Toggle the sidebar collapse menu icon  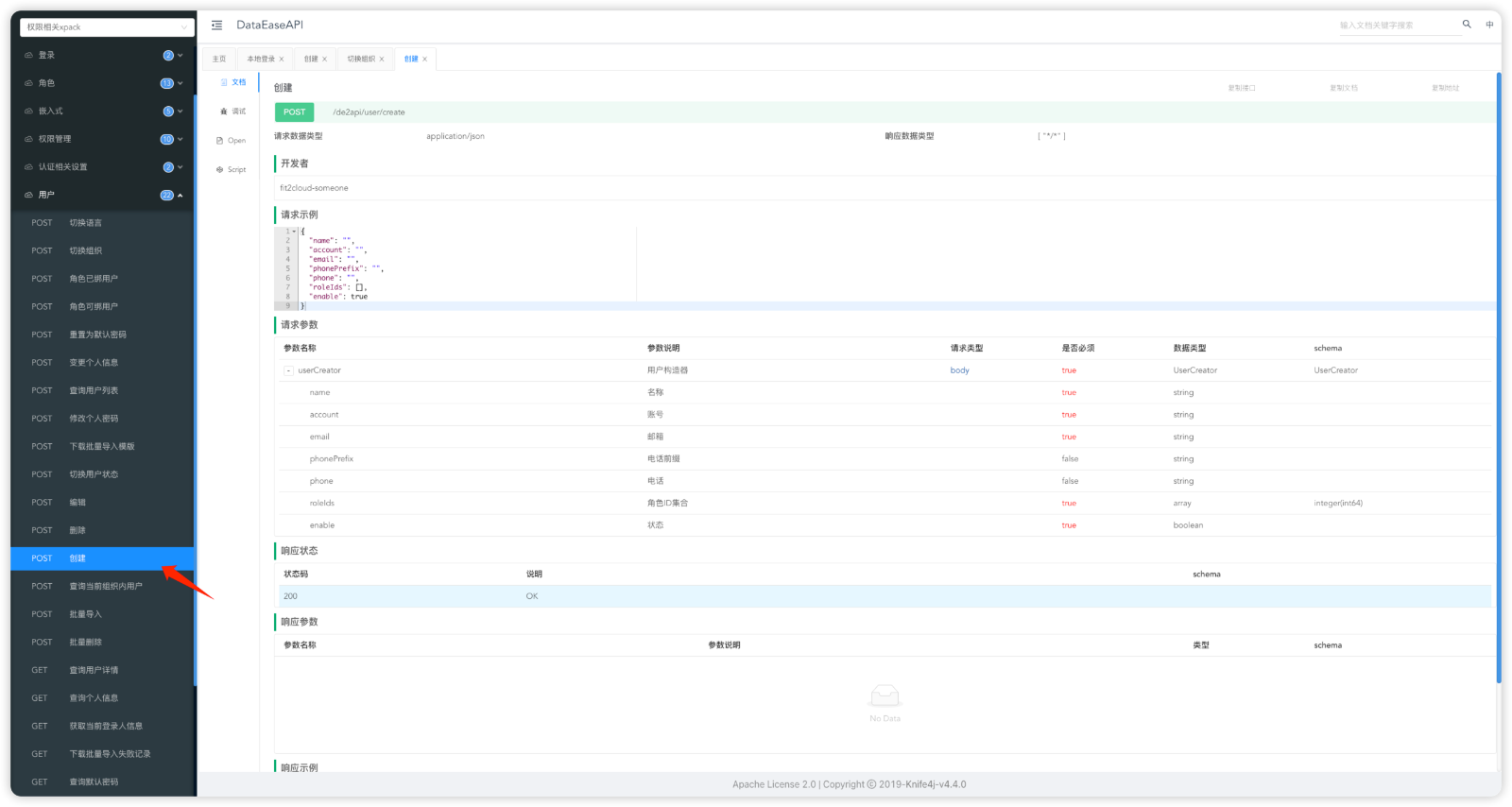click(216, 25)
